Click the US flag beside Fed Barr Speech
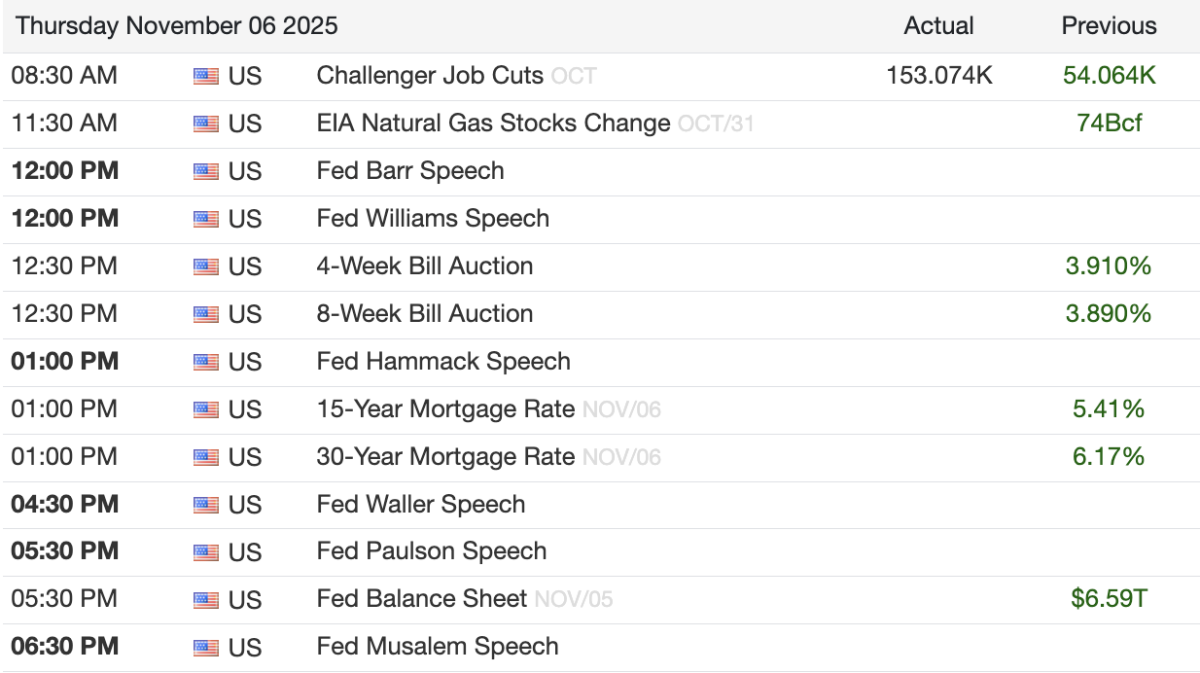The image size is (1200, 673). click(206, 171)
